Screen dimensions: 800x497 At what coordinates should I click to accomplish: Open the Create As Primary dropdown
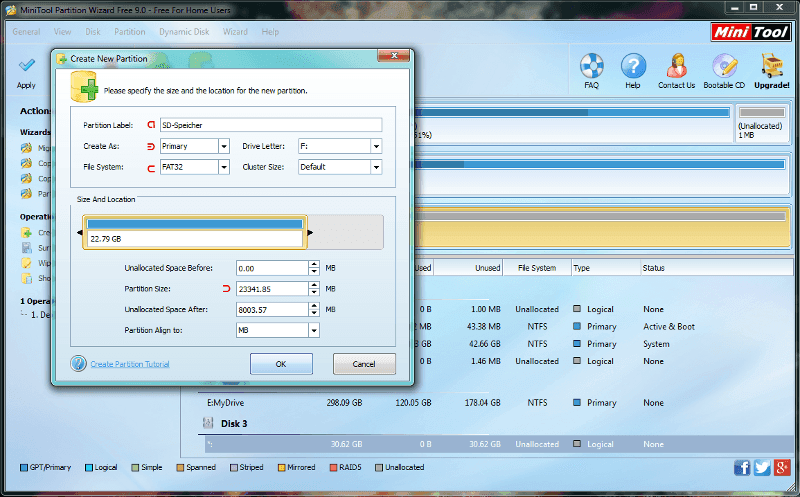coord(223,146)
